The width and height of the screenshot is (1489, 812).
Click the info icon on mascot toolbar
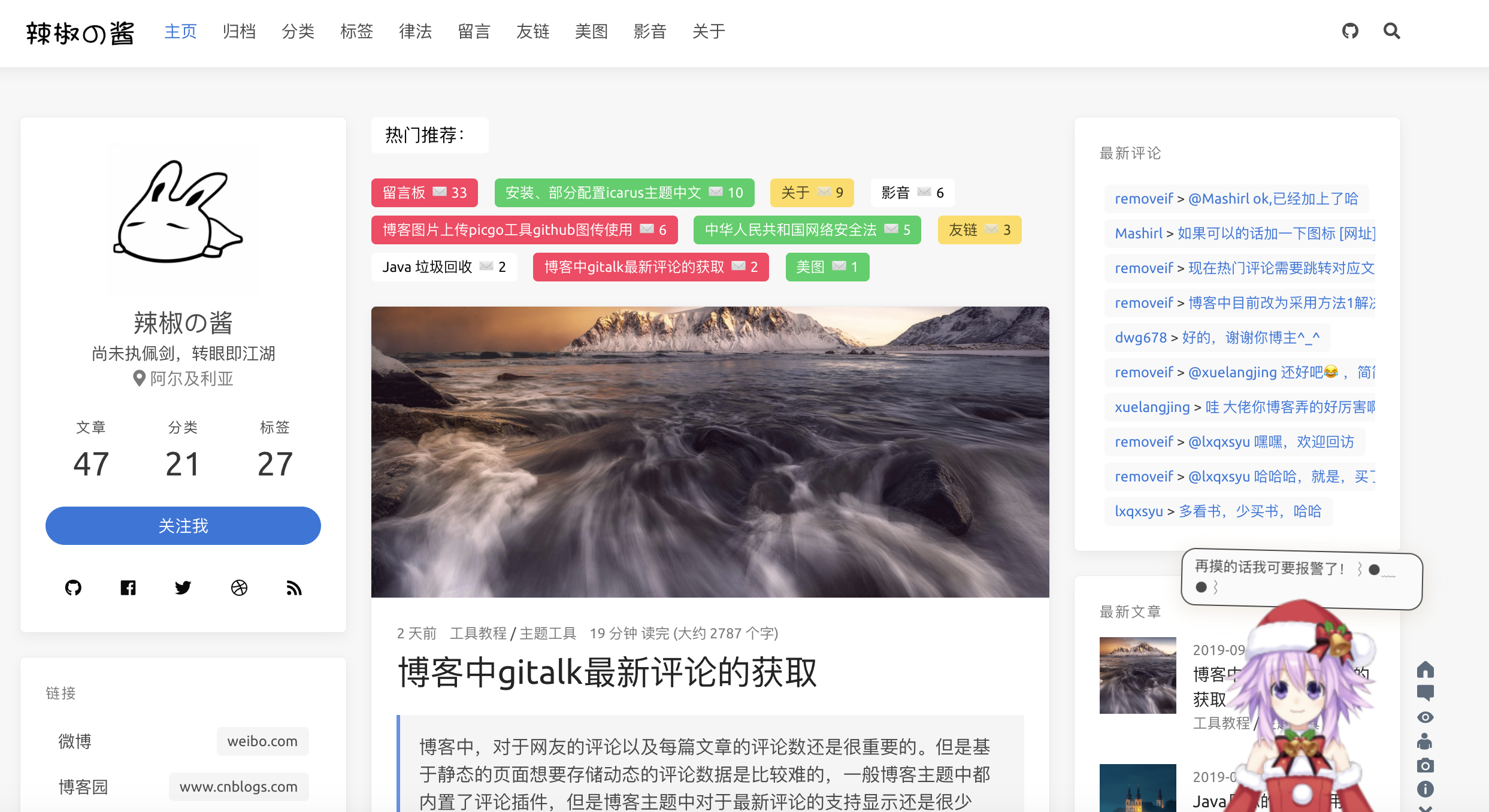(x=1425, y=789)
